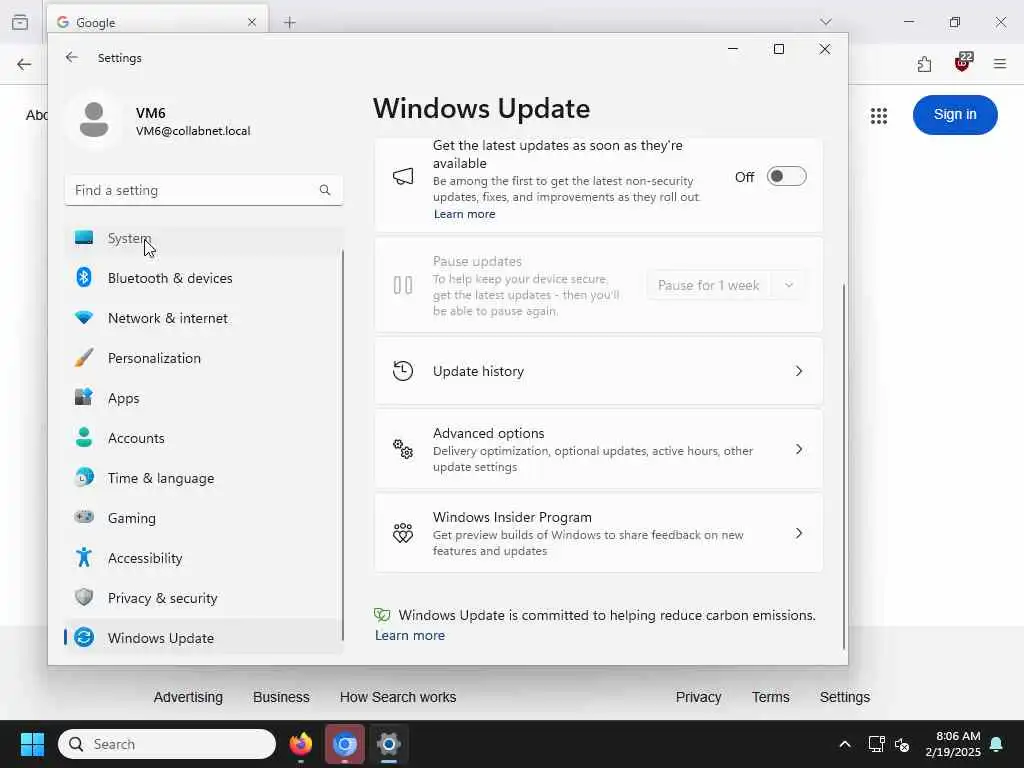The height and width of the screenshot is (768, 1024).
Task: Open Firefox from the taskbar
Action: pos(301,744)
